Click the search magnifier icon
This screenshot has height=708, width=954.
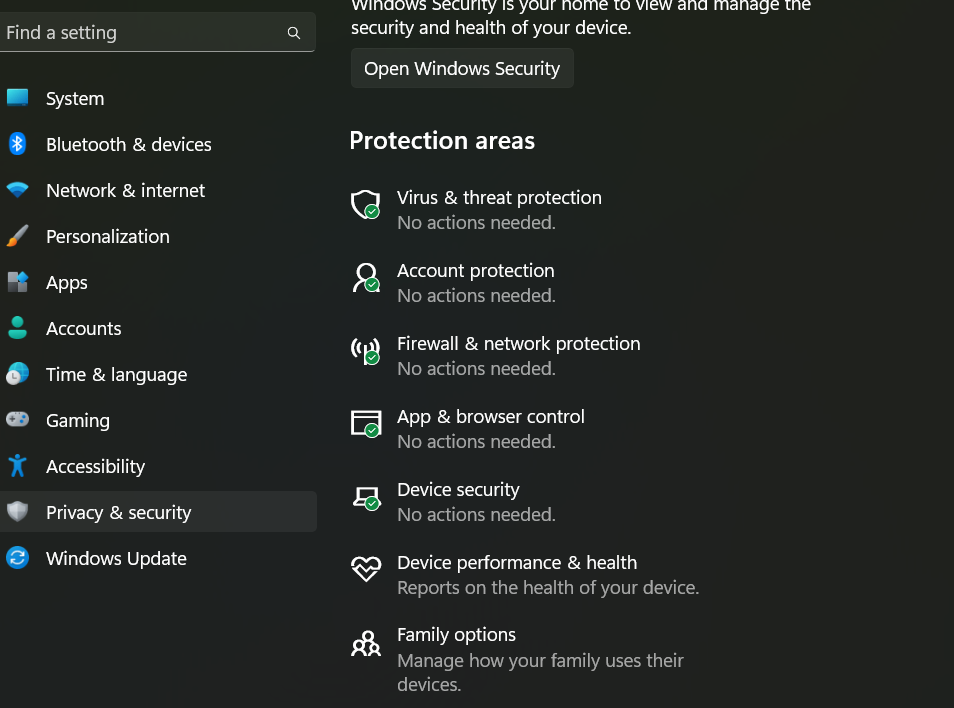tap(294, 33)
